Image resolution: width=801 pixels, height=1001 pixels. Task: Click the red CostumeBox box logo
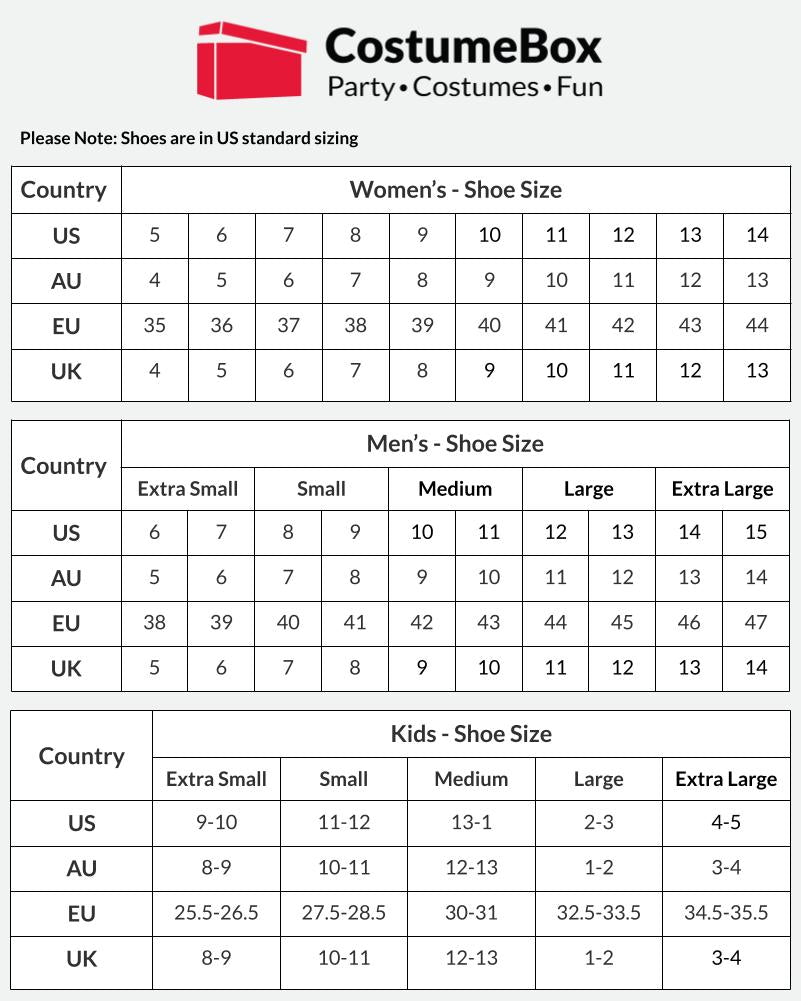[x=251, y=60]
